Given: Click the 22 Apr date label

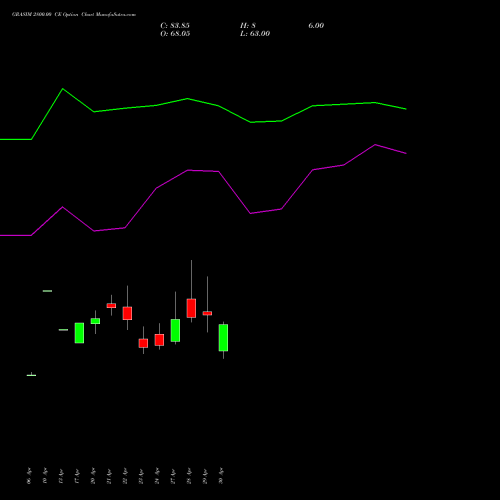Looking at the screenshot, I should tap(125, 476).
